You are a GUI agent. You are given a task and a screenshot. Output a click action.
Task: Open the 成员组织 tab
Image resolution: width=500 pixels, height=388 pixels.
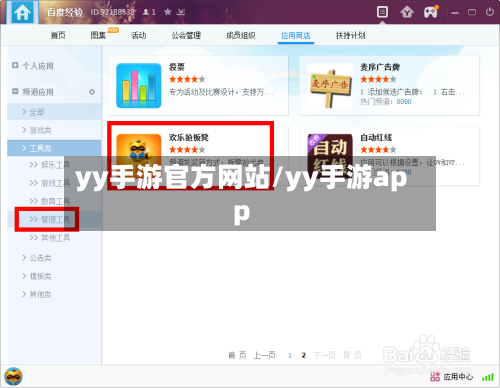pos(241,35)
